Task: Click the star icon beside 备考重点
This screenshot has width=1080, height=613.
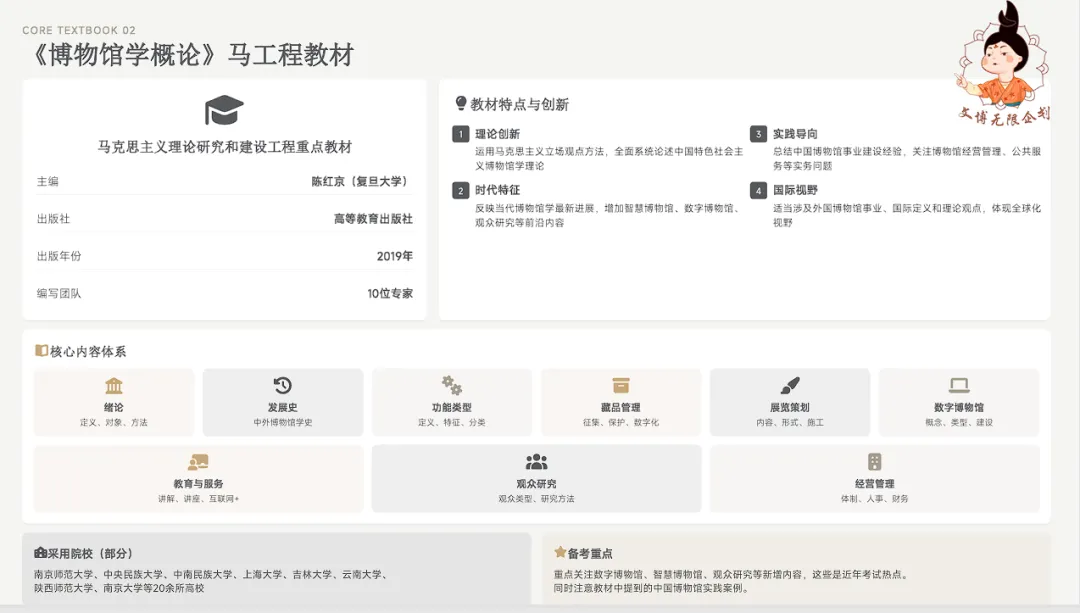Action: click(x=560, y=552)
